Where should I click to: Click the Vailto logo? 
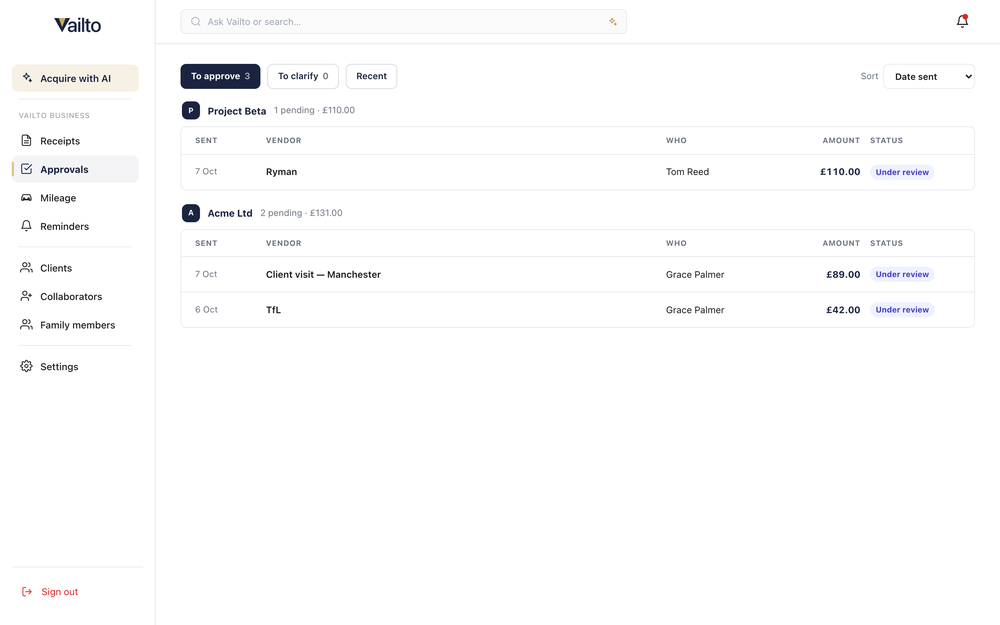pyautogui.click(x=77, y=25)
